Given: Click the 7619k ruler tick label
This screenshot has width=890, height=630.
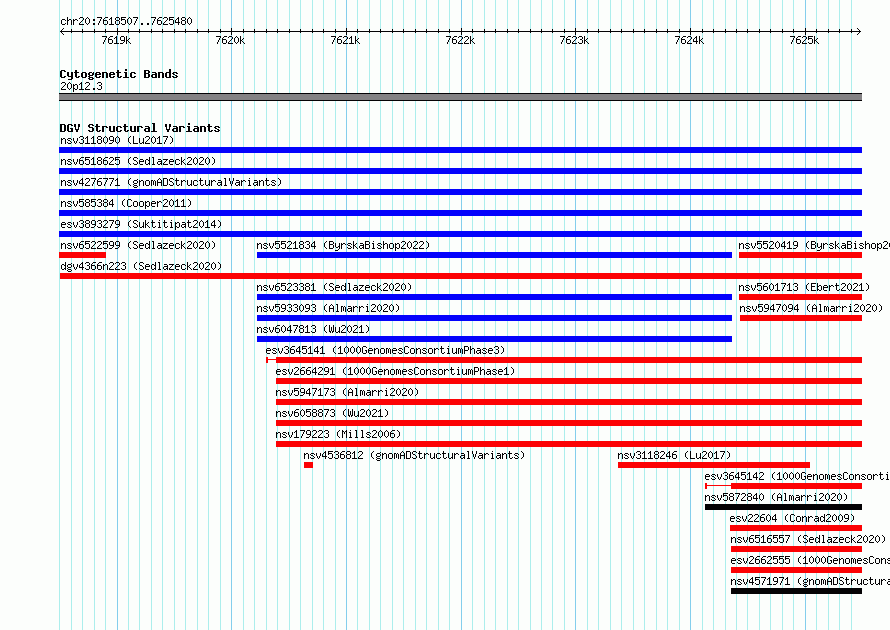Looking at the screenshot, I should 116,40.
